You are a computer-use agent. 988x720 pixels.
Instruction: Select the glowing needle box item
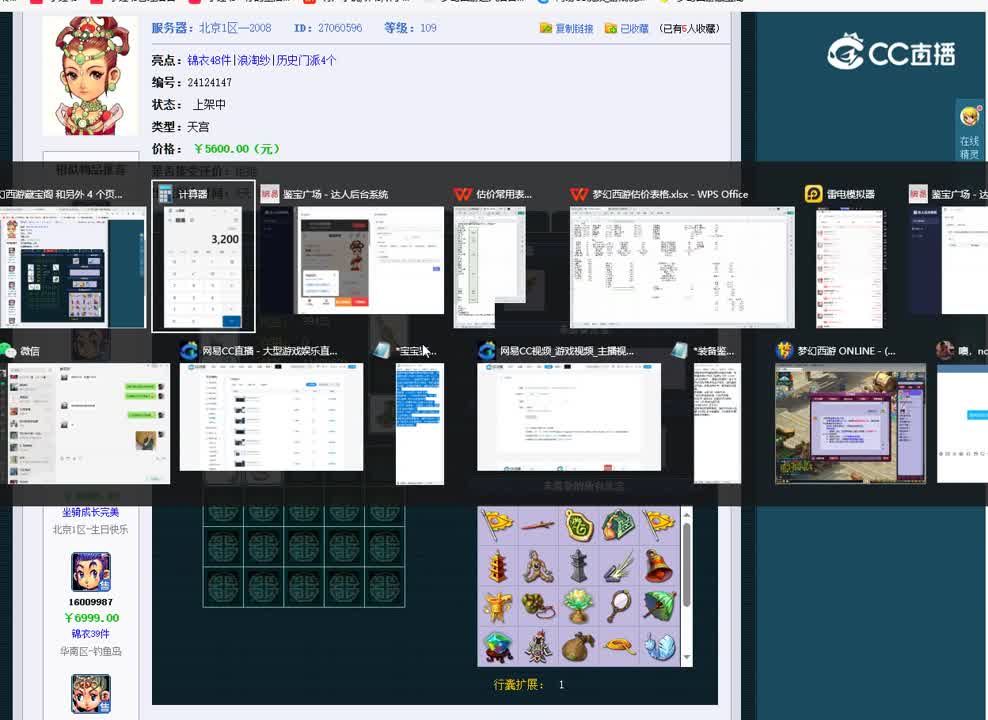618,566
